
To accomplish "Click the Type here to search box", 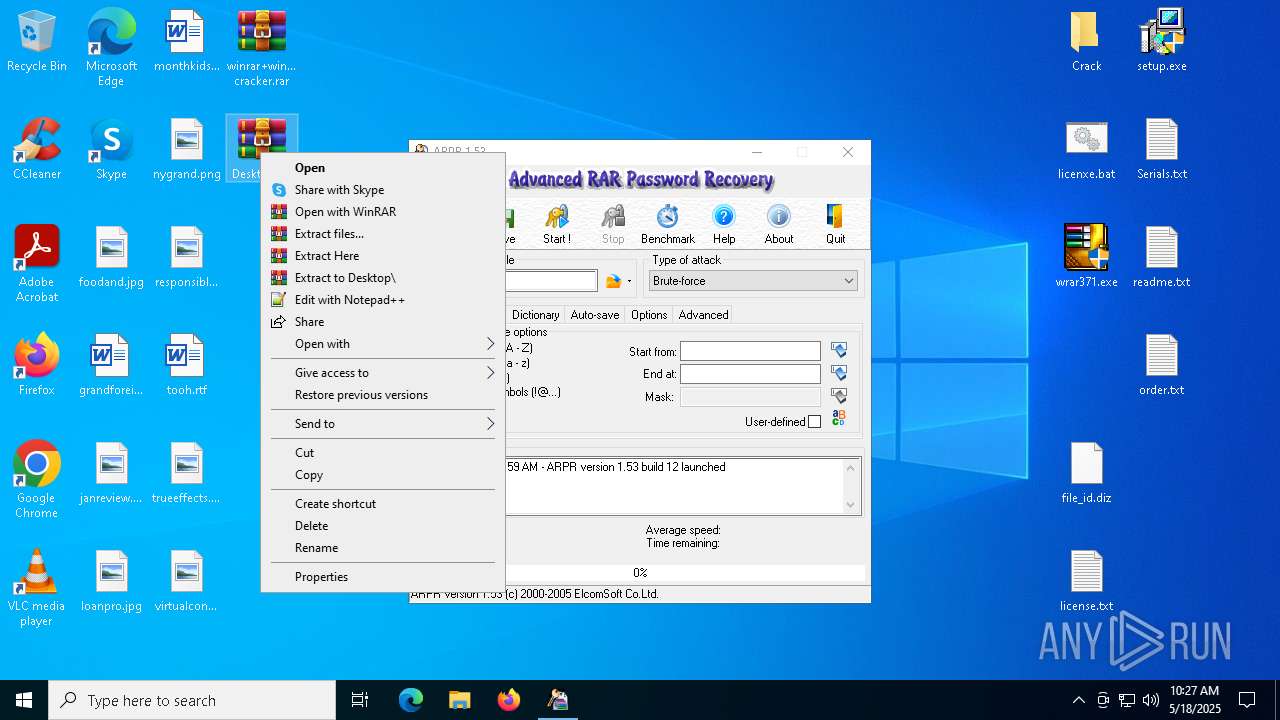I will click(192, 700).
